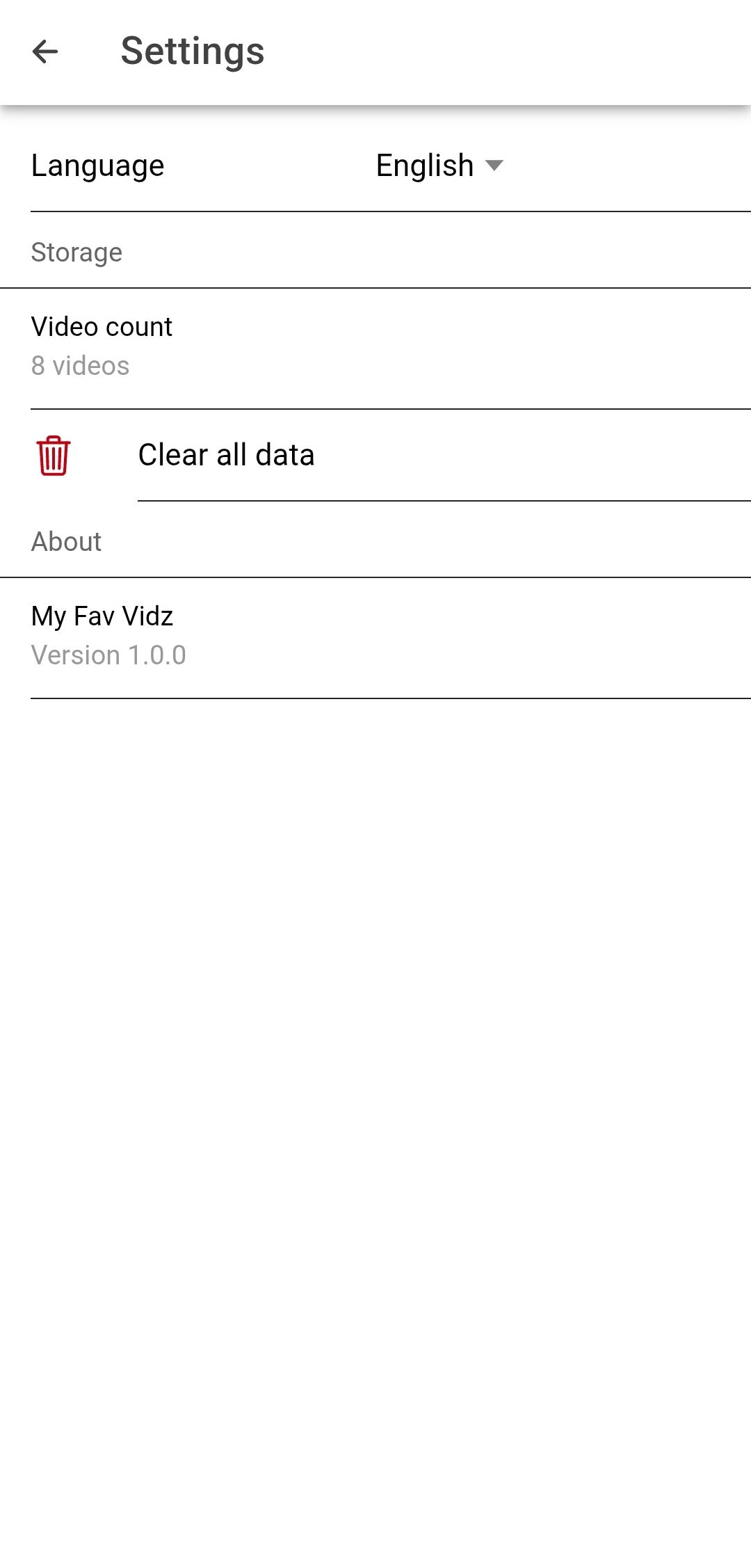Click the divider under the Storage header
751x1568 pixels.
point(375,288)
